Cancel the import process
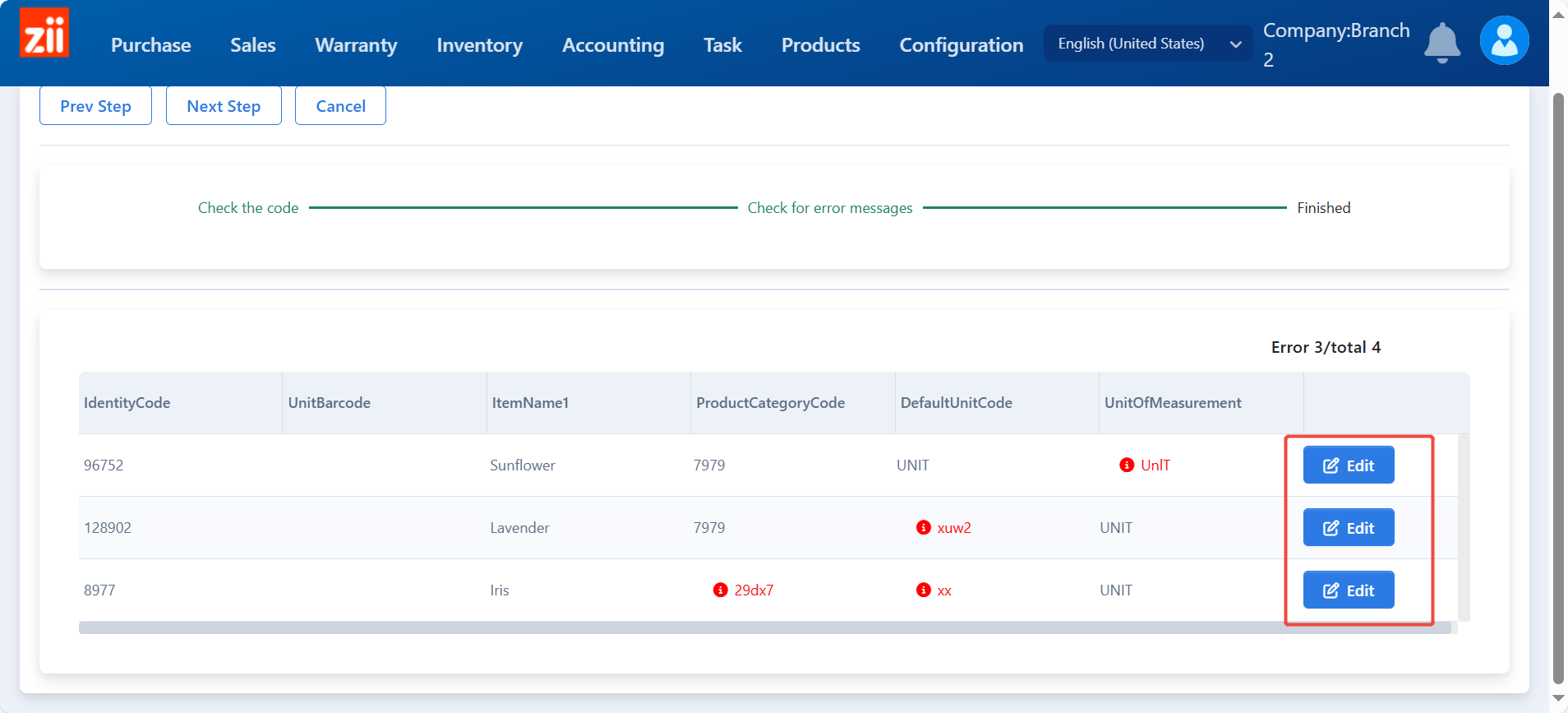 coord(340,106)
